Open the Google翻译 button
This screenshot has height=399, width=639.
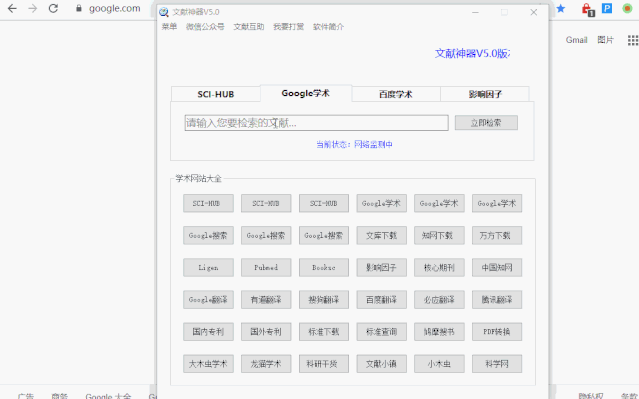(x=208, y=300)
